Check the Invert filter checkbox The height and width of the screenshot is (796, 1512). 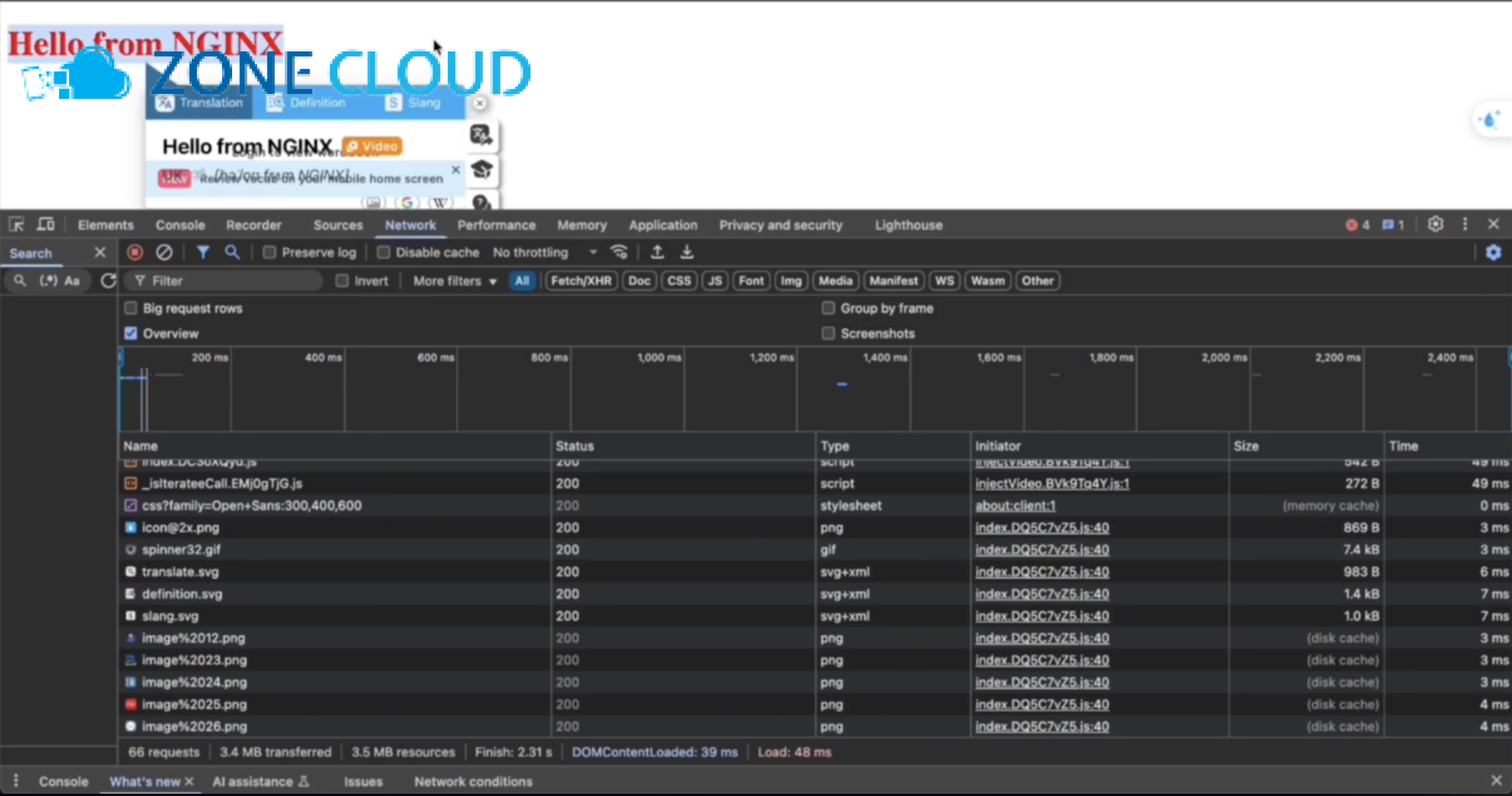click(342, 281)
